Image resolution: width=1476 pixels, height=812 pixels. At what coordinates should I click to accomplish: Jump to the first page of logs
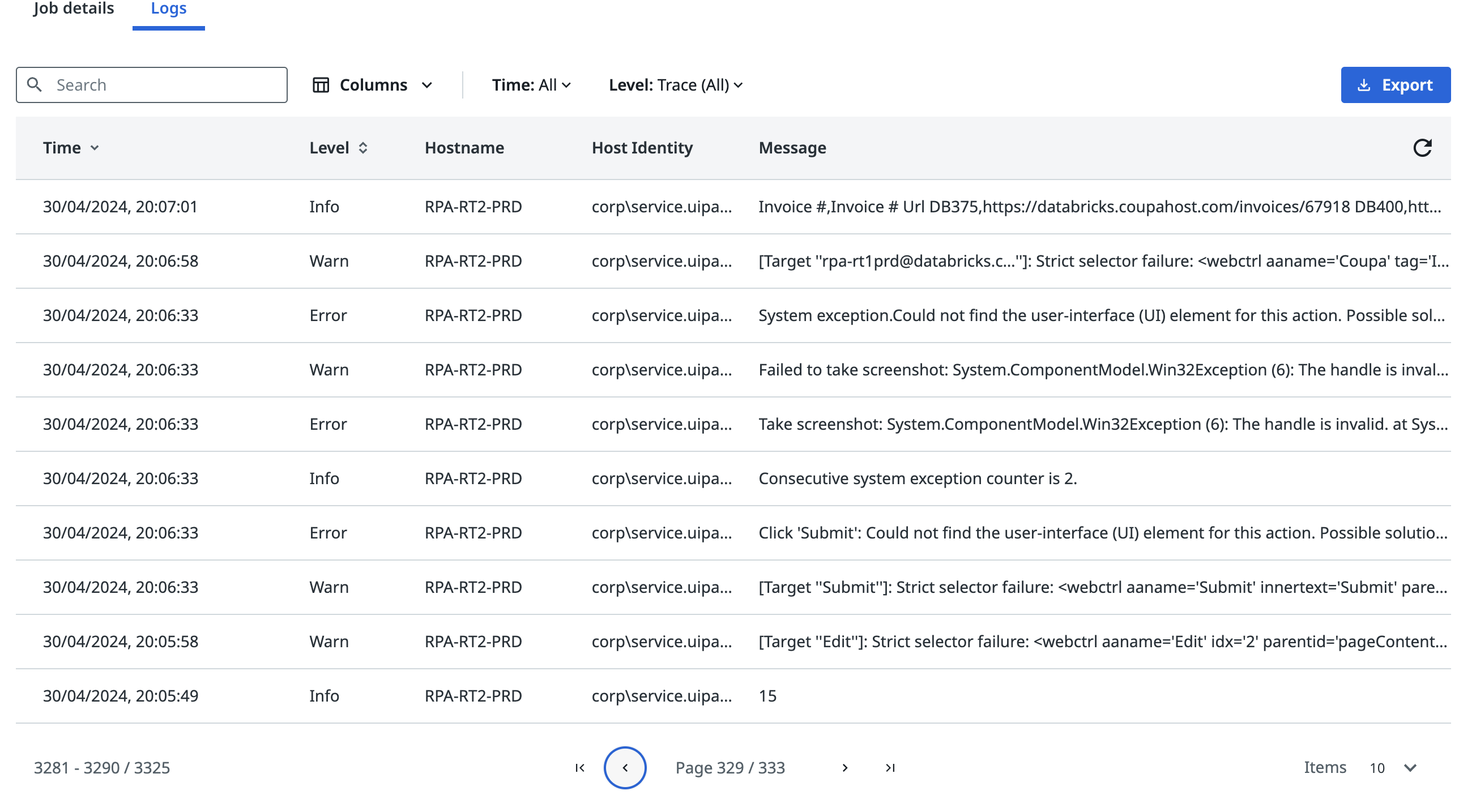579,767
